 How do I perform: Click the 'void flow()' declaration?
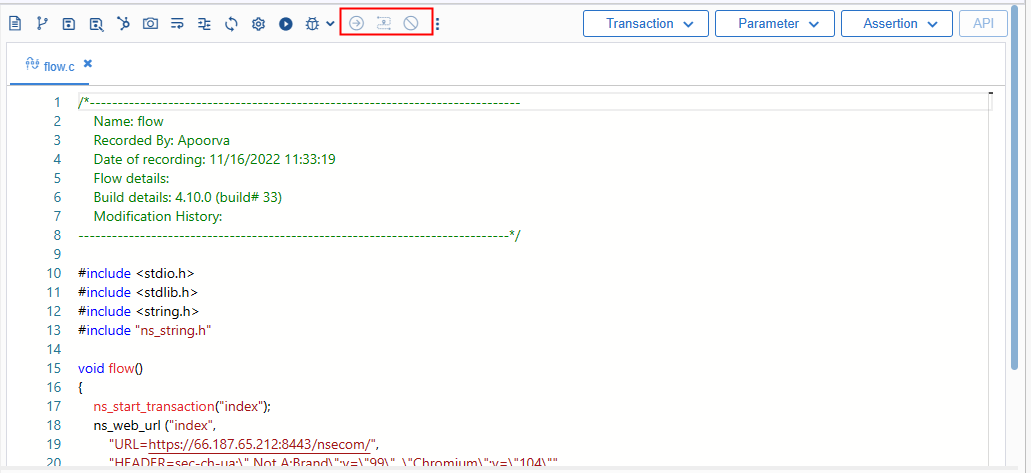click(110, 368)
